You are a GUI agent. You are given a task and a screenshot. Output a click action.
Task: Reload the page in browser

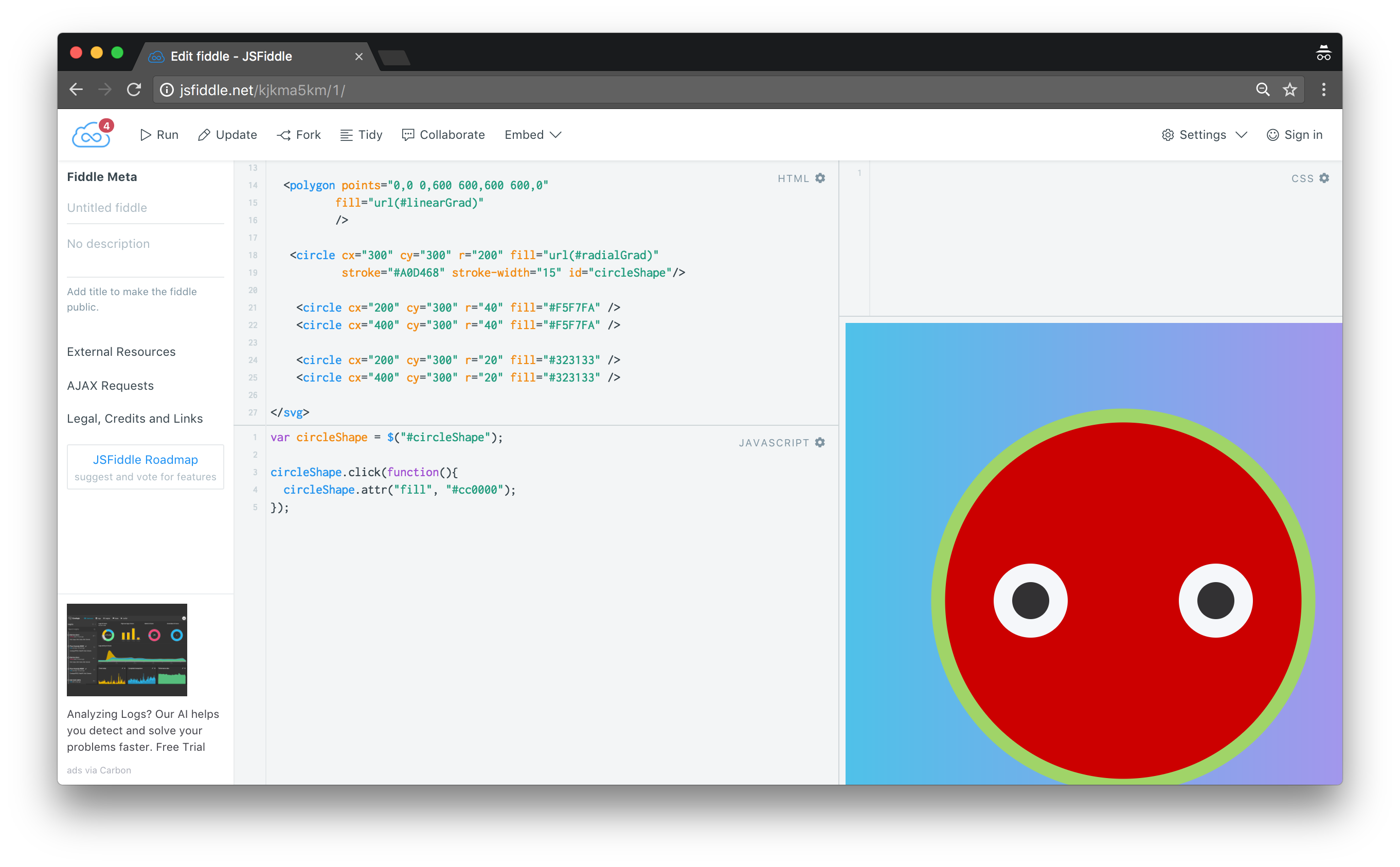point(134,90)
